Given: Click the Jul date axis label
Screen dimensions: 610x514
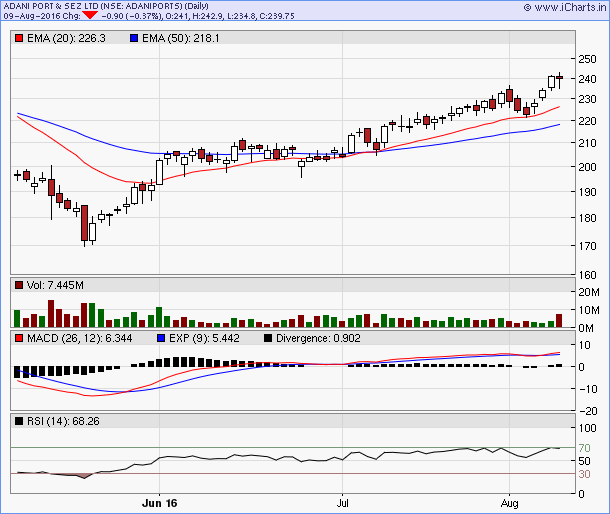Looking at the screenshot, I should [x=342, y=503].
